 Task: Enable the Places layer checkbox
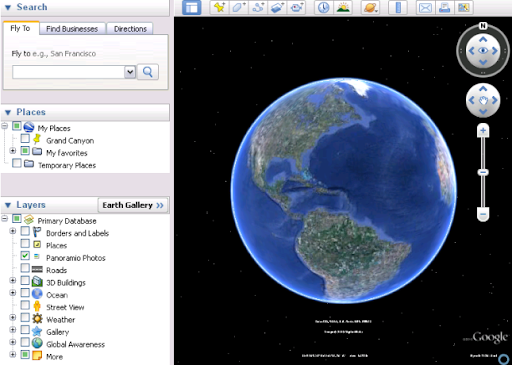click(25, 243)
